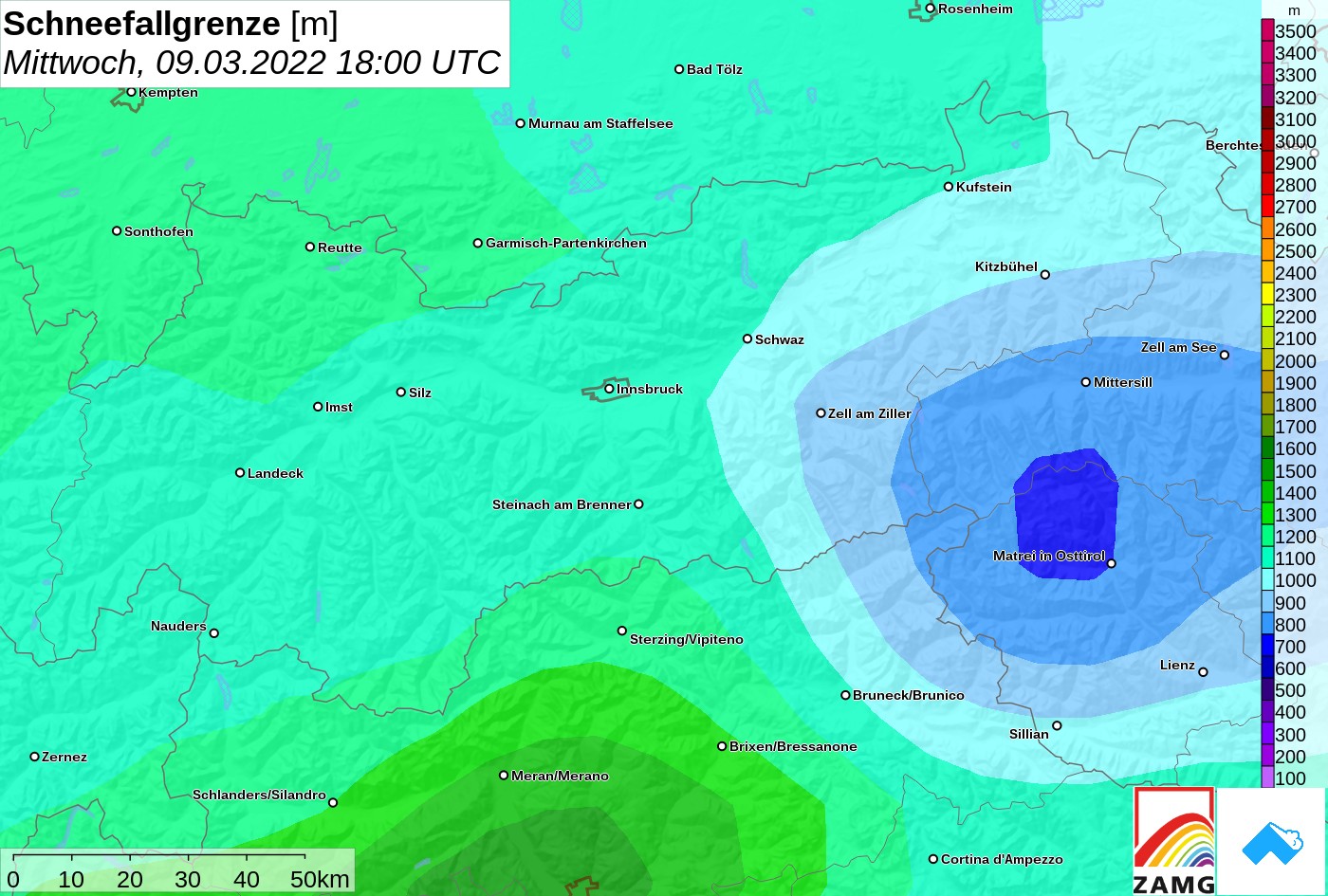Click the Brixen/Bressanone marker dot
Viewport: 1328px width, 896px height.
(x=722, y=746)
